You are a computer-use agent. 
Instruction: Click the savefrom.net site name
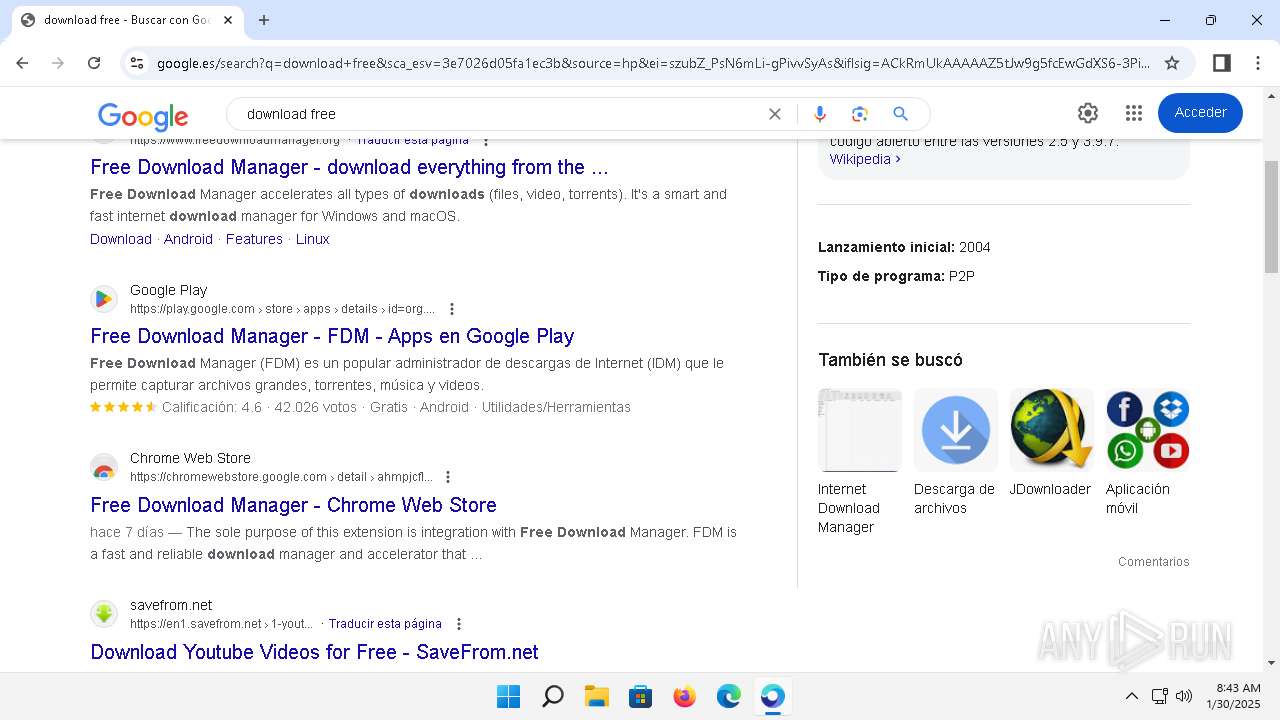[171, 605]
